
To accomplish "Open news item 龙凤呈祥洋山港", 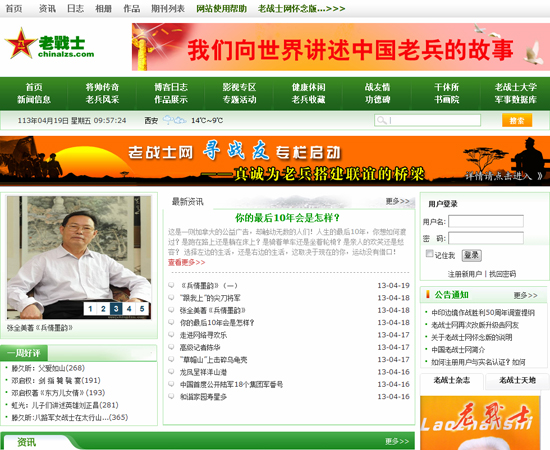I will [x=203, y=372].
